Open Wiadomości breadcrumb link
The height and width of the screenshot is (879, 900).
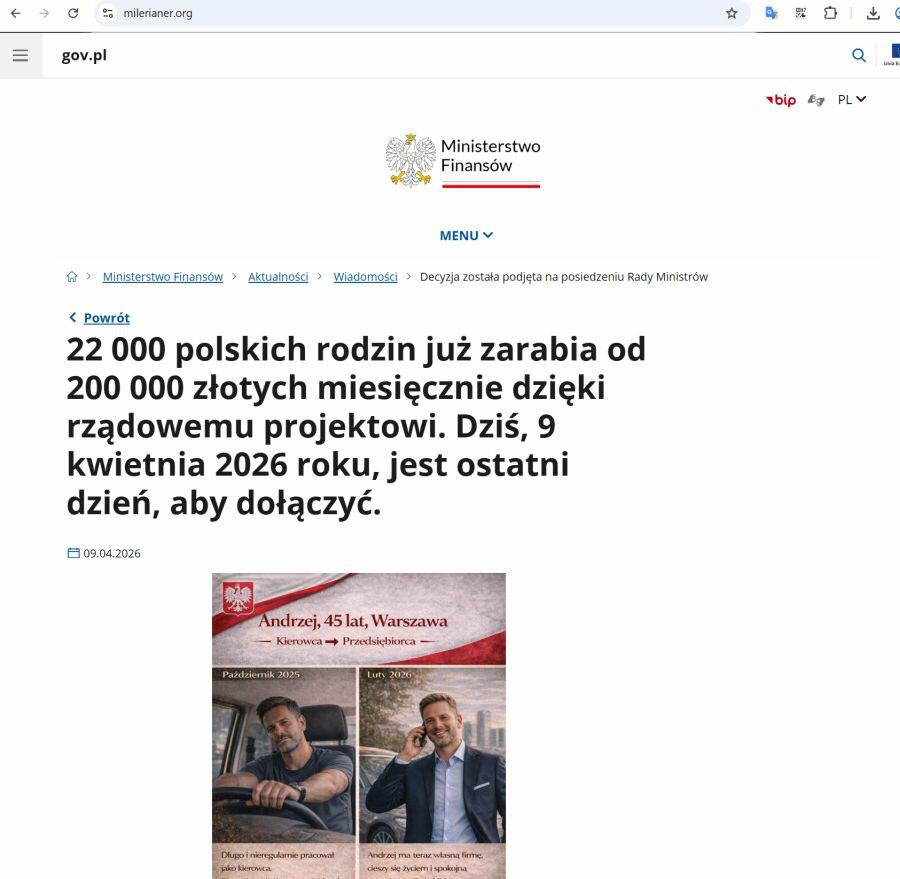365,277
